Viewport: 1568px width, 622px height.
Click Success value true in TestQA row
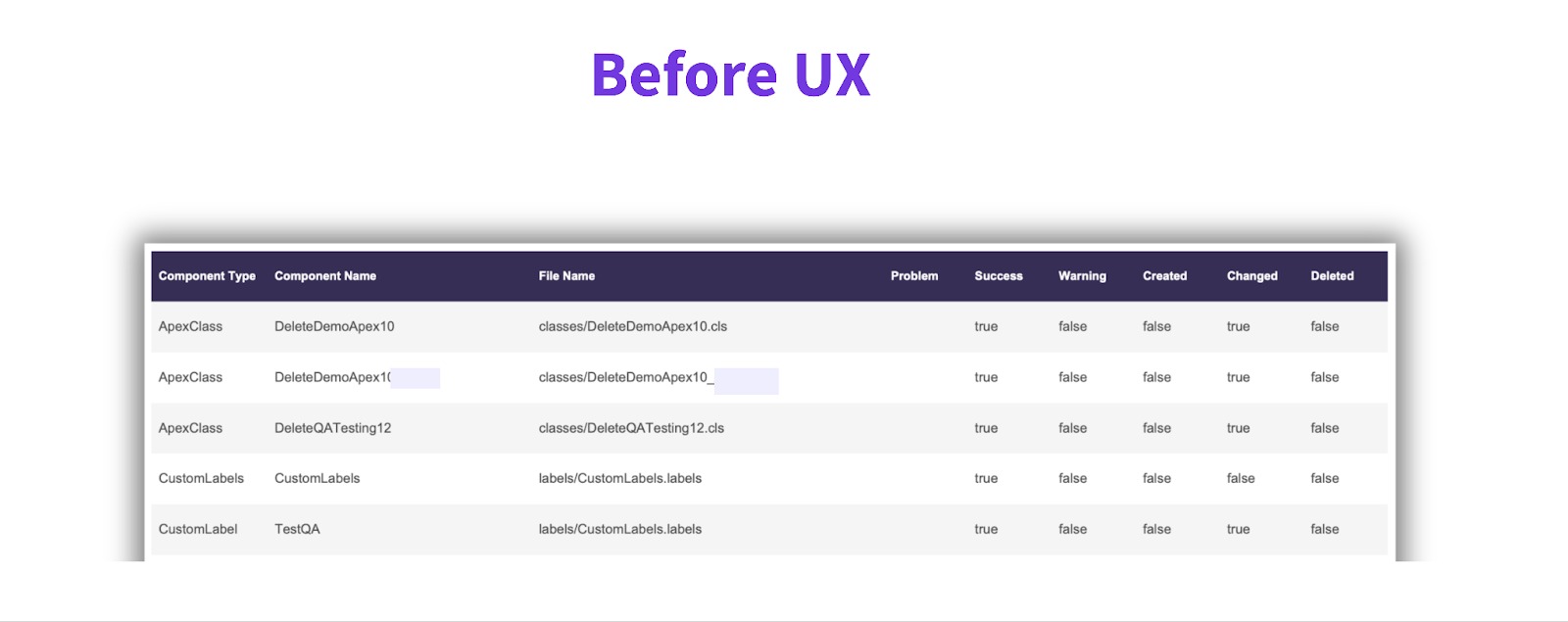pyautogui.click(x=986, y=530)
